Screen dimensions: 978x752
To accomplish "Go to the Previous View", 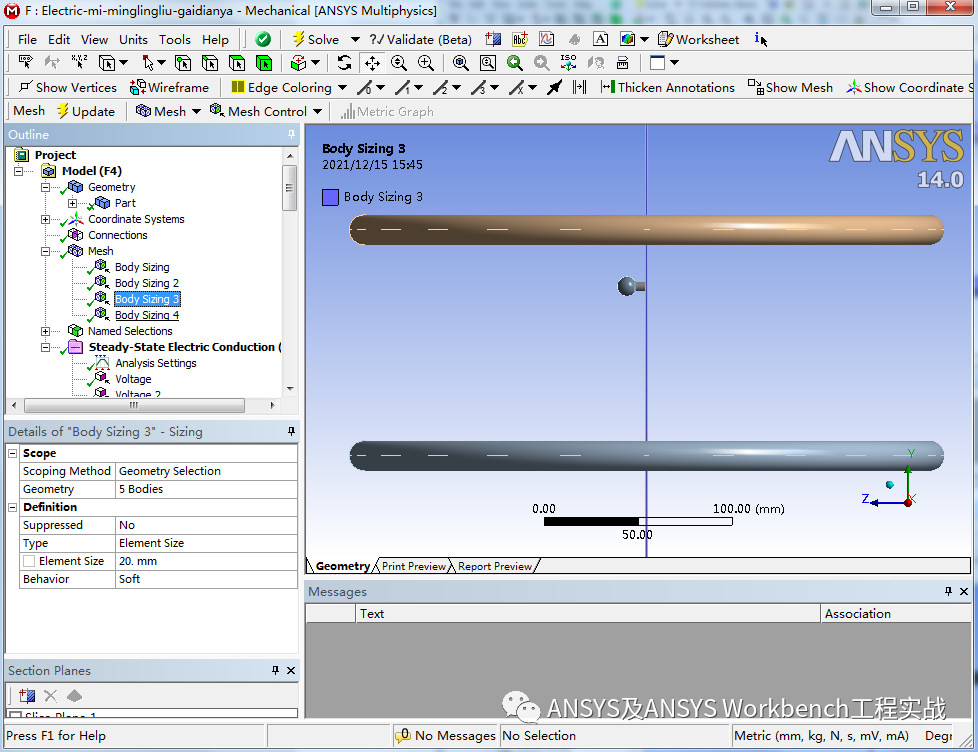I will pyautogui.click(x=515, y=62).
